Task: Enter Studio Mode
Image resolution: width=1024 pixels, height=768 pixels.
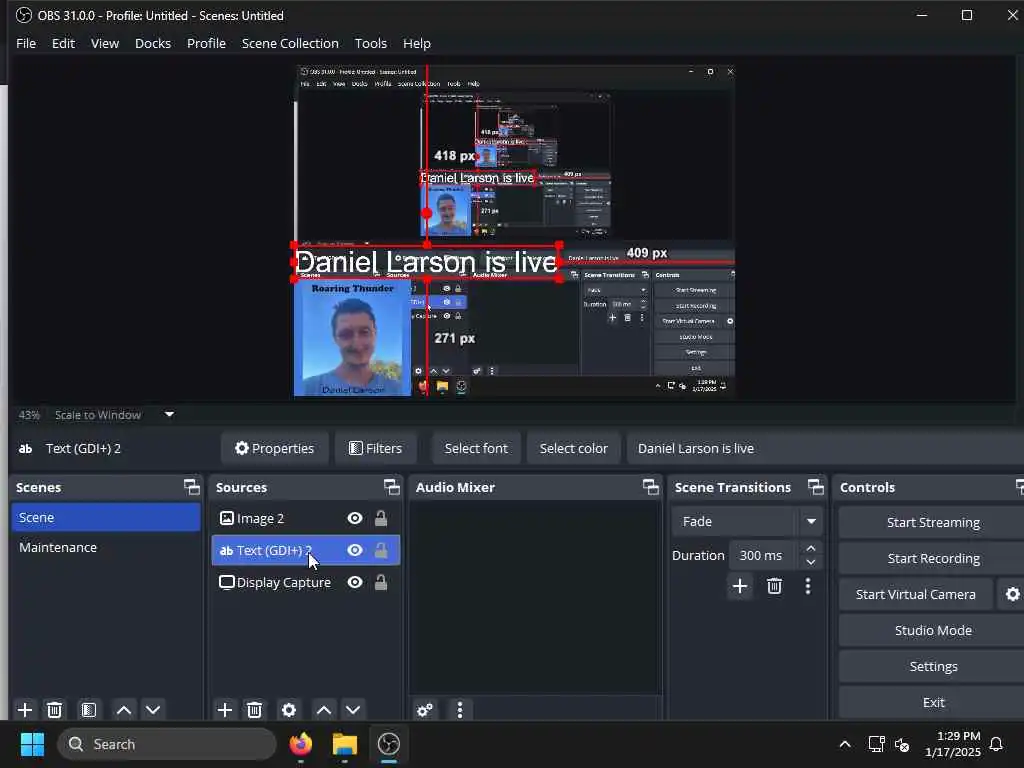Action: pyautogui.click(x=933, y=630)
